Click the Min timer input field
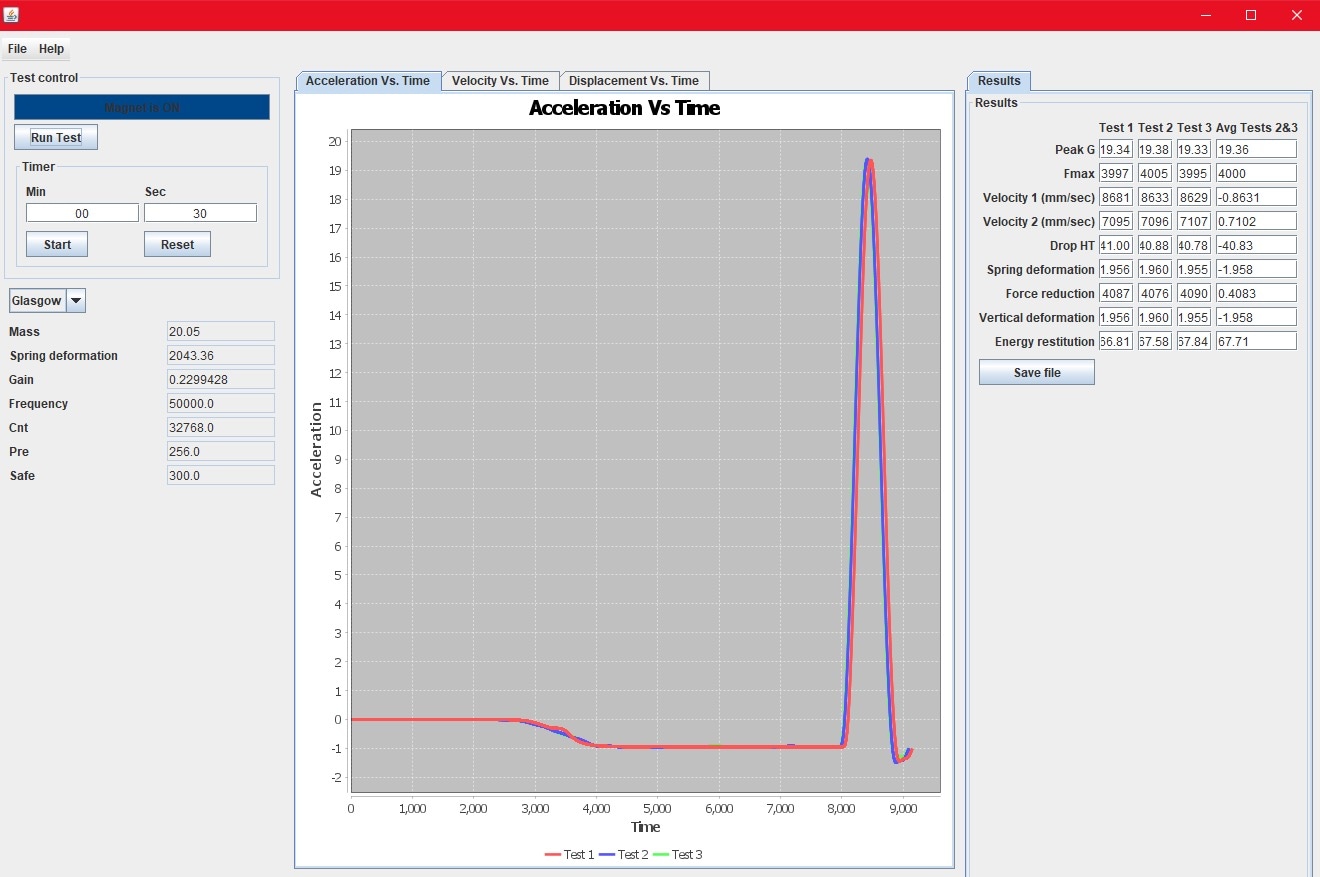 point(82,213)
